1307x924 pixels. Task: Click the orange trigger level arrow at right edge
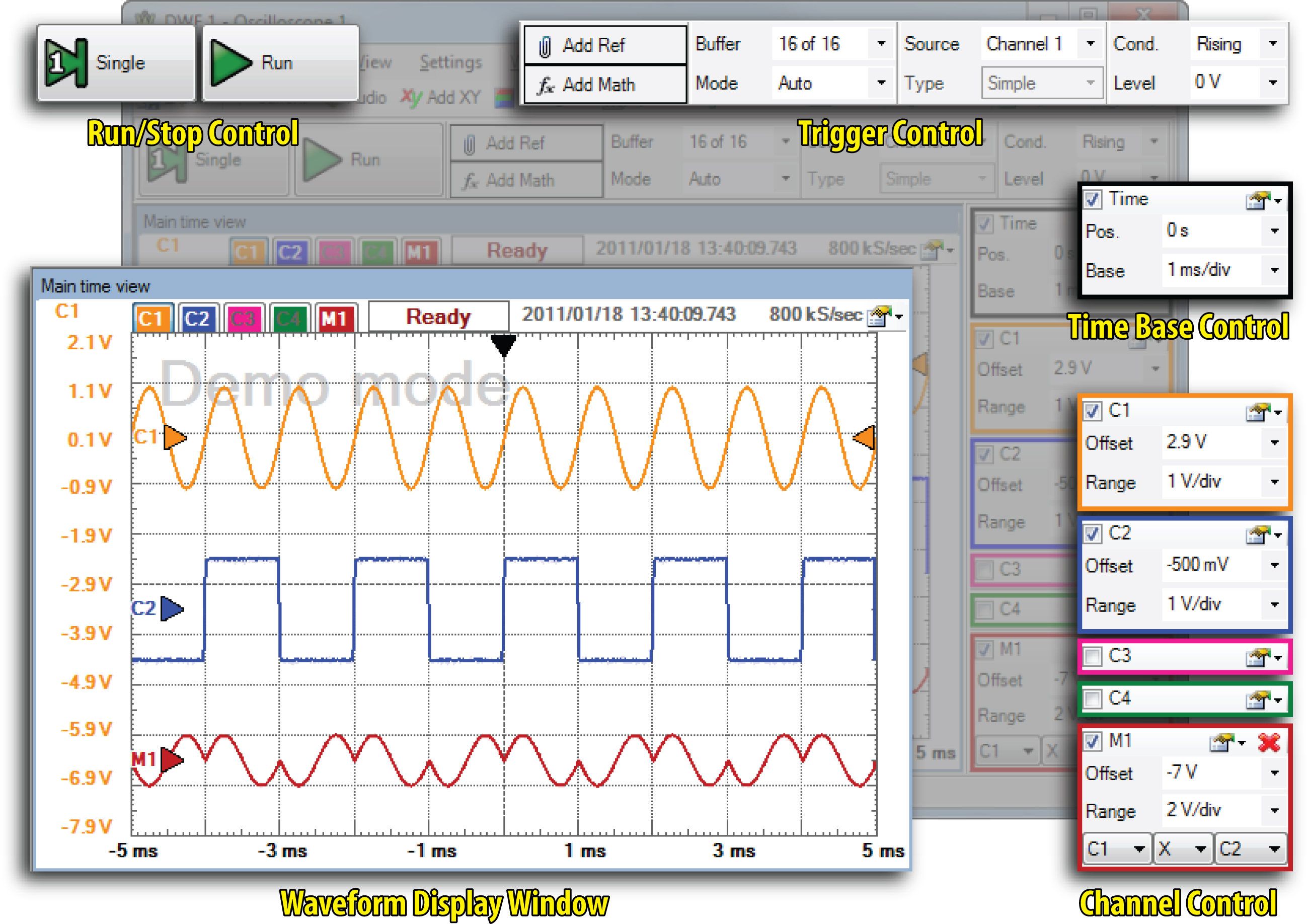pos(864,437)
